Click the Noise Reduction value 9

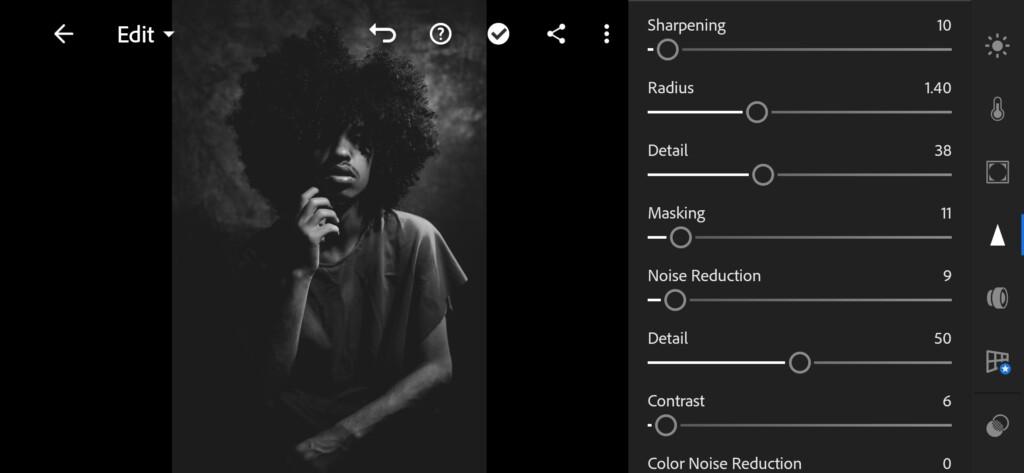pos(947,276)
